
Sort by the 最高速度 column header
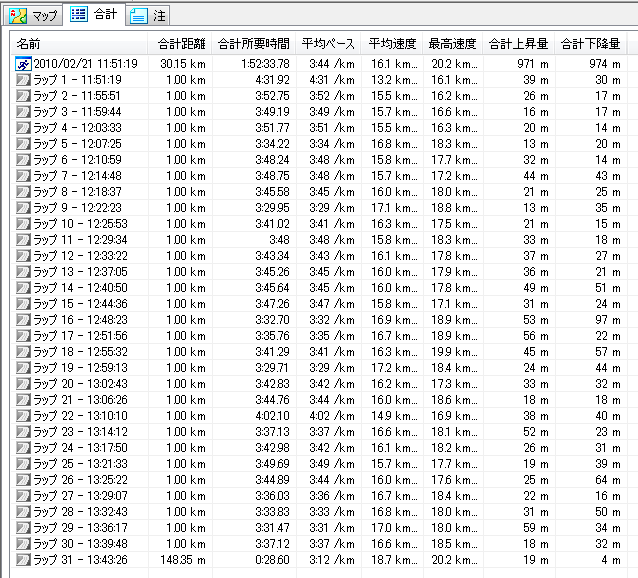point(453,44)
